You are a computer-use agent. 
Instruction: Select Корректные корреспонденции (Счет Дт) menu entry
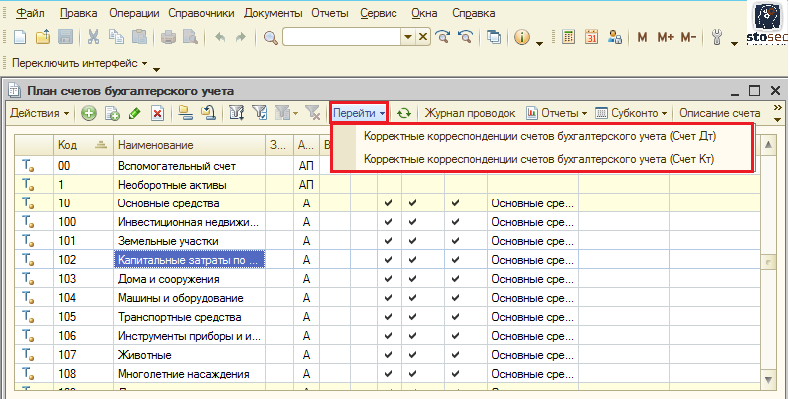[540, 136]
